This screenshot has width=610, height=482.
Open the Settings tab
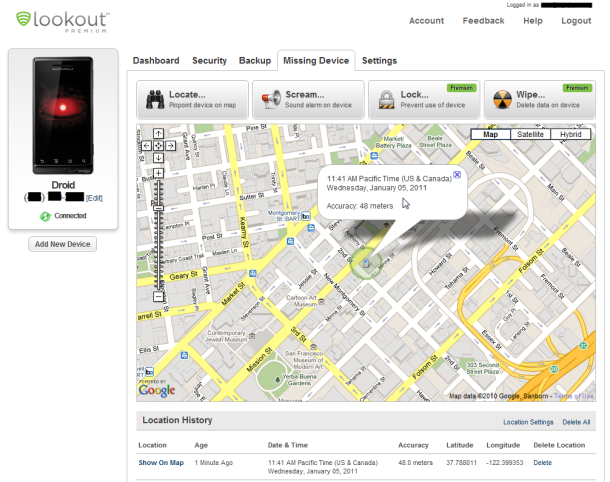(x=379, y=61)
